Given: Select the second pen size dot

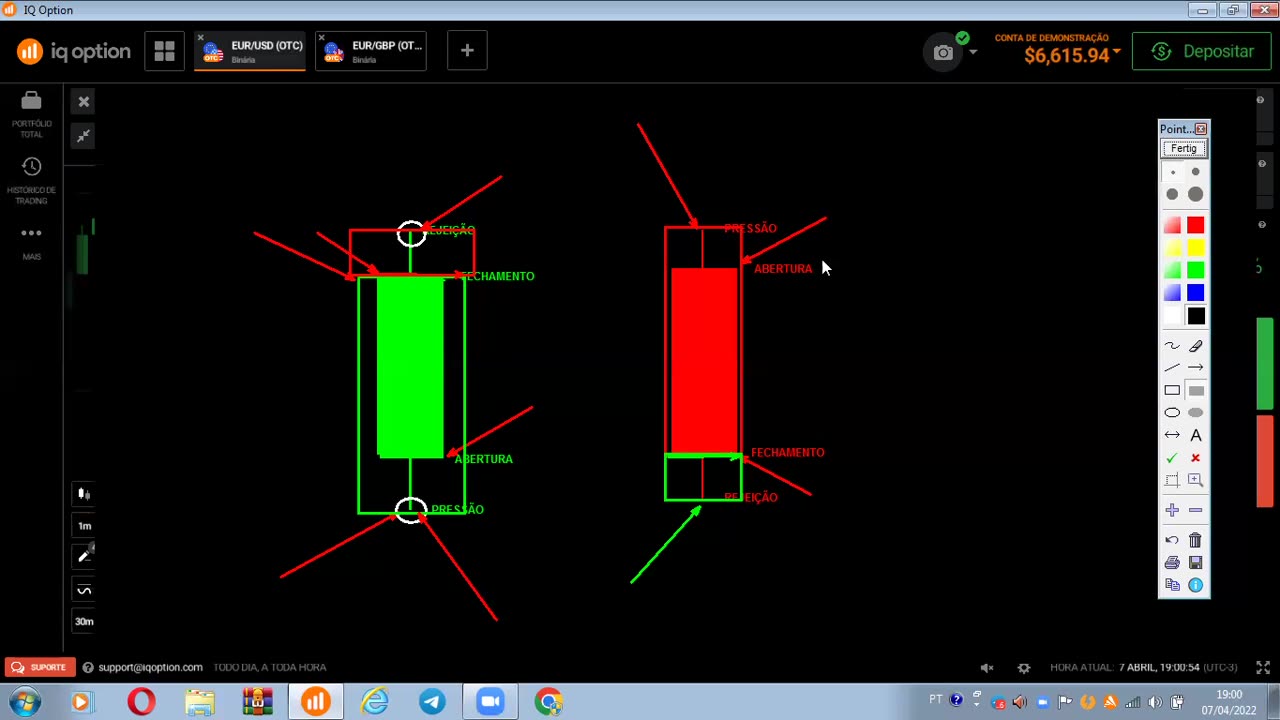Looking at the screenshot, I should tap(1196, 172).
